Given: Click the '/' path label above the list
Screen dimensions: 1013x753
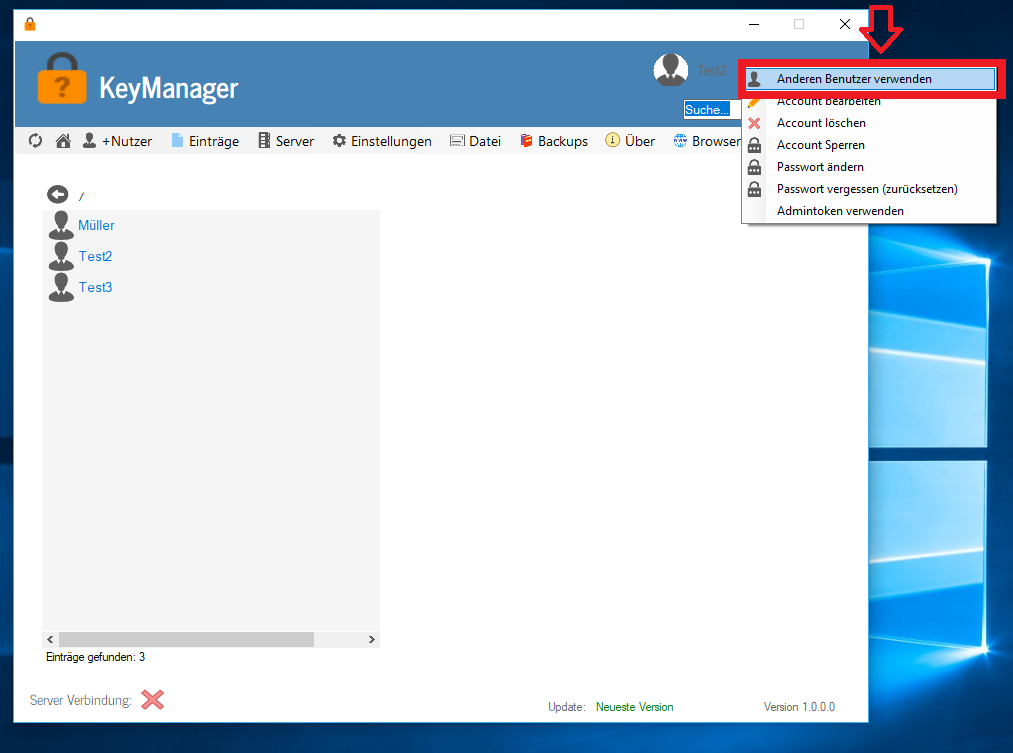Looking at the screenshot, I should [81, 196].
